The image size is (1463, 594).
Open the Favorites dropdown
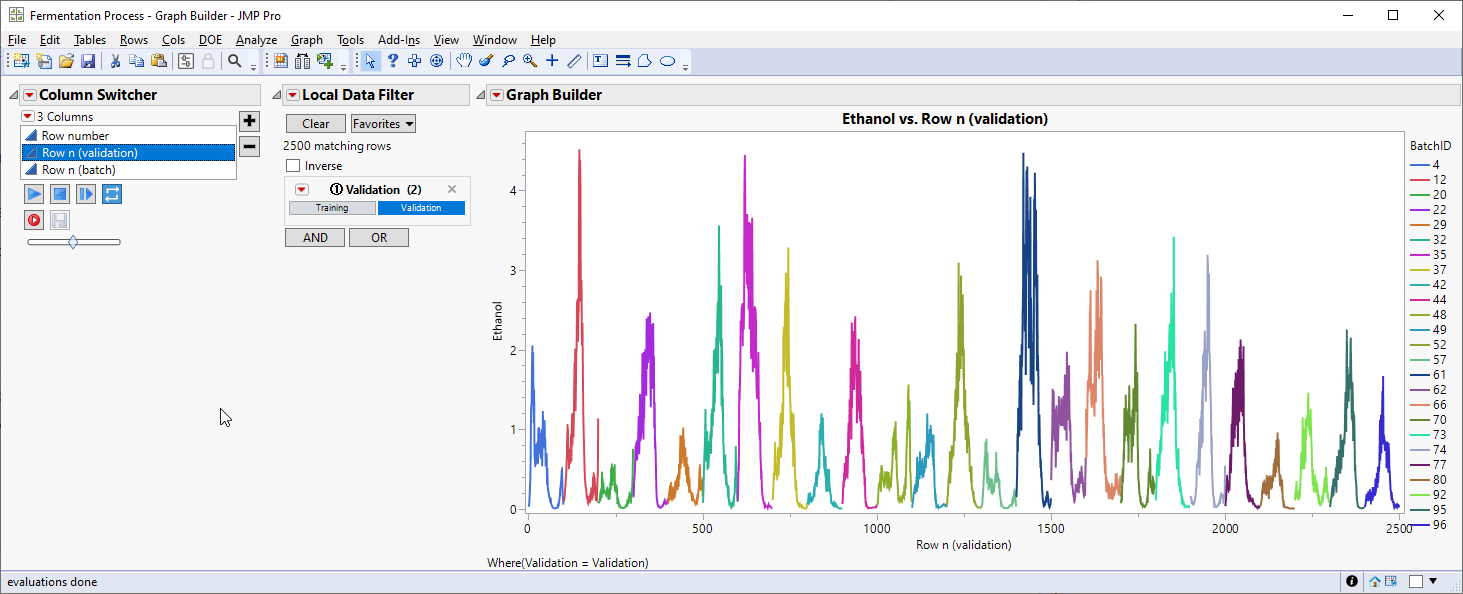click(x=383, y=124)
